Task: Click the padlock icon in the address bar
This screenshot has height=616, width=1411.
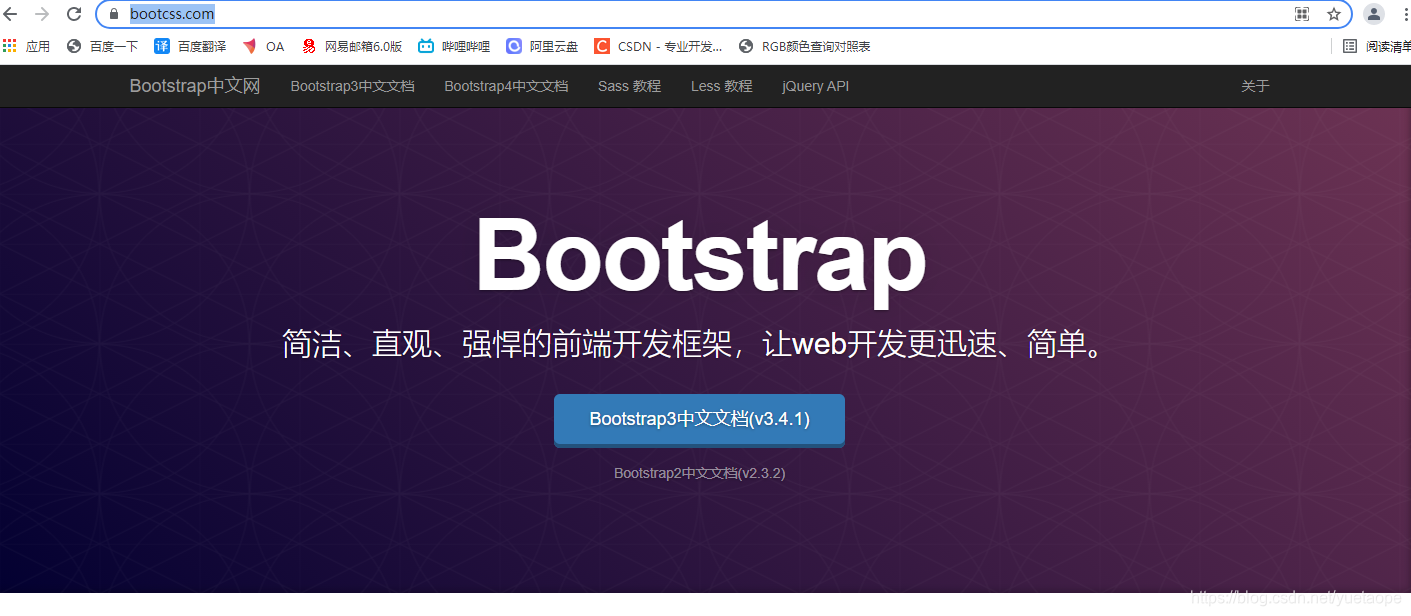Action: coord(114,14)
